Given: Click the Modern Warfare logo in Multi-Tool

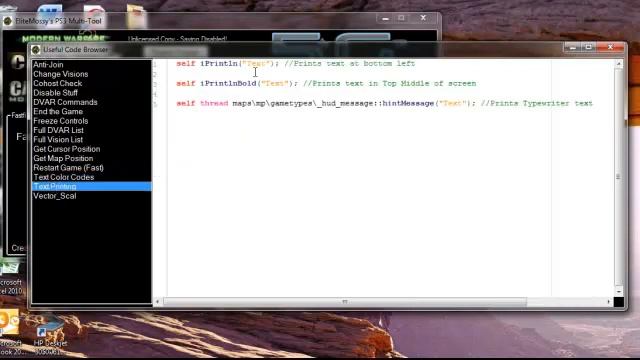Looking at the screenshot, I should tap(63, 39).
